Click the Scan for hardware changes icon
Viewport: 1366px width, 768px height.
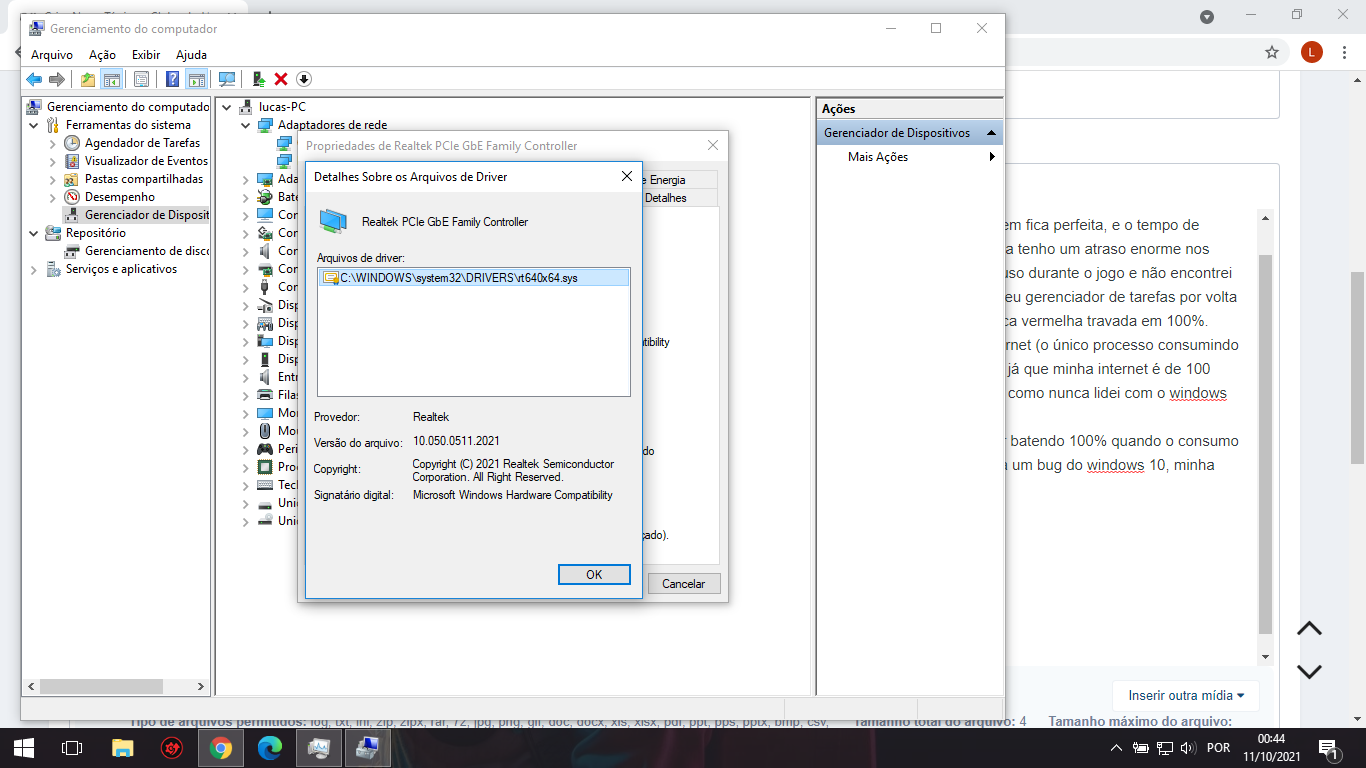click(227, 79)
